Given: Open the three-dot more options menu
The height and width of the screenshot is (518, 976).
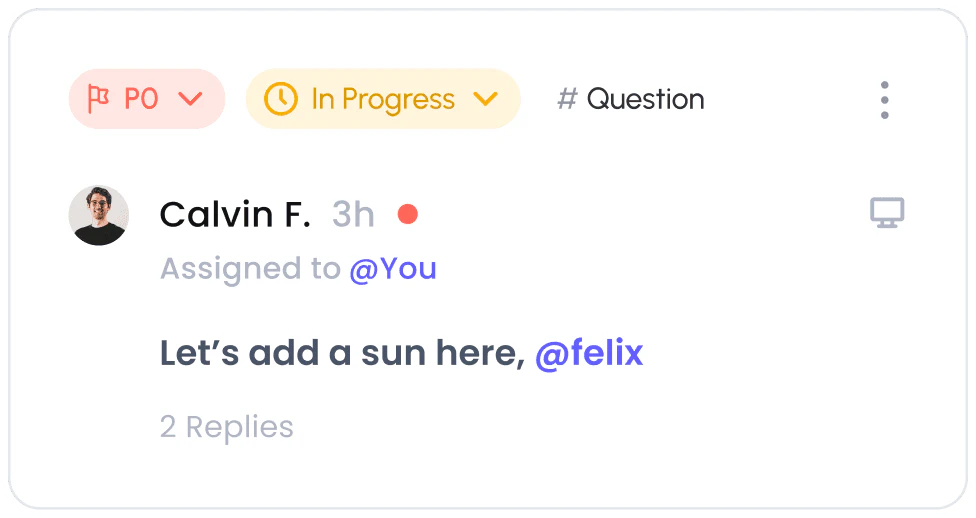Looking at the screenshot, I should tap(884, 100).
